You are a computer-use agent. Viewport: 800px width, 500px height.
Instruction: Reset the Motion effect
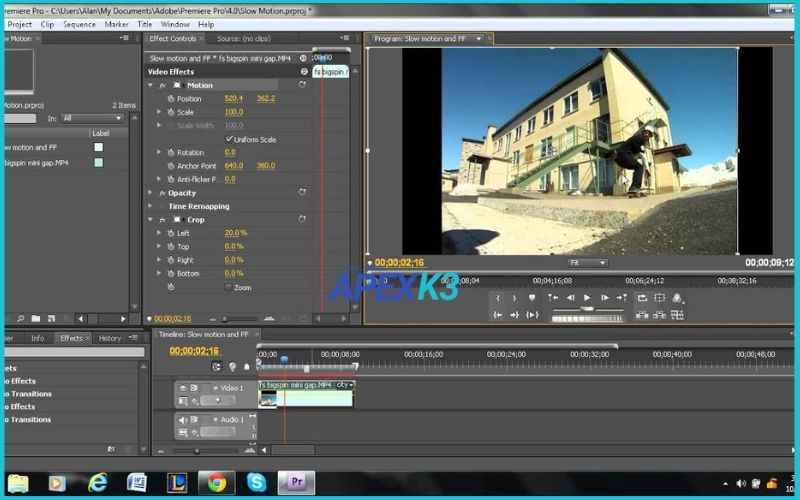click(302, 85)
